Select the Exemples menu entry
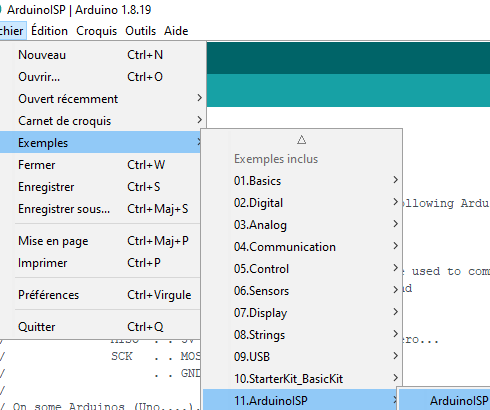 pos(101,143)
